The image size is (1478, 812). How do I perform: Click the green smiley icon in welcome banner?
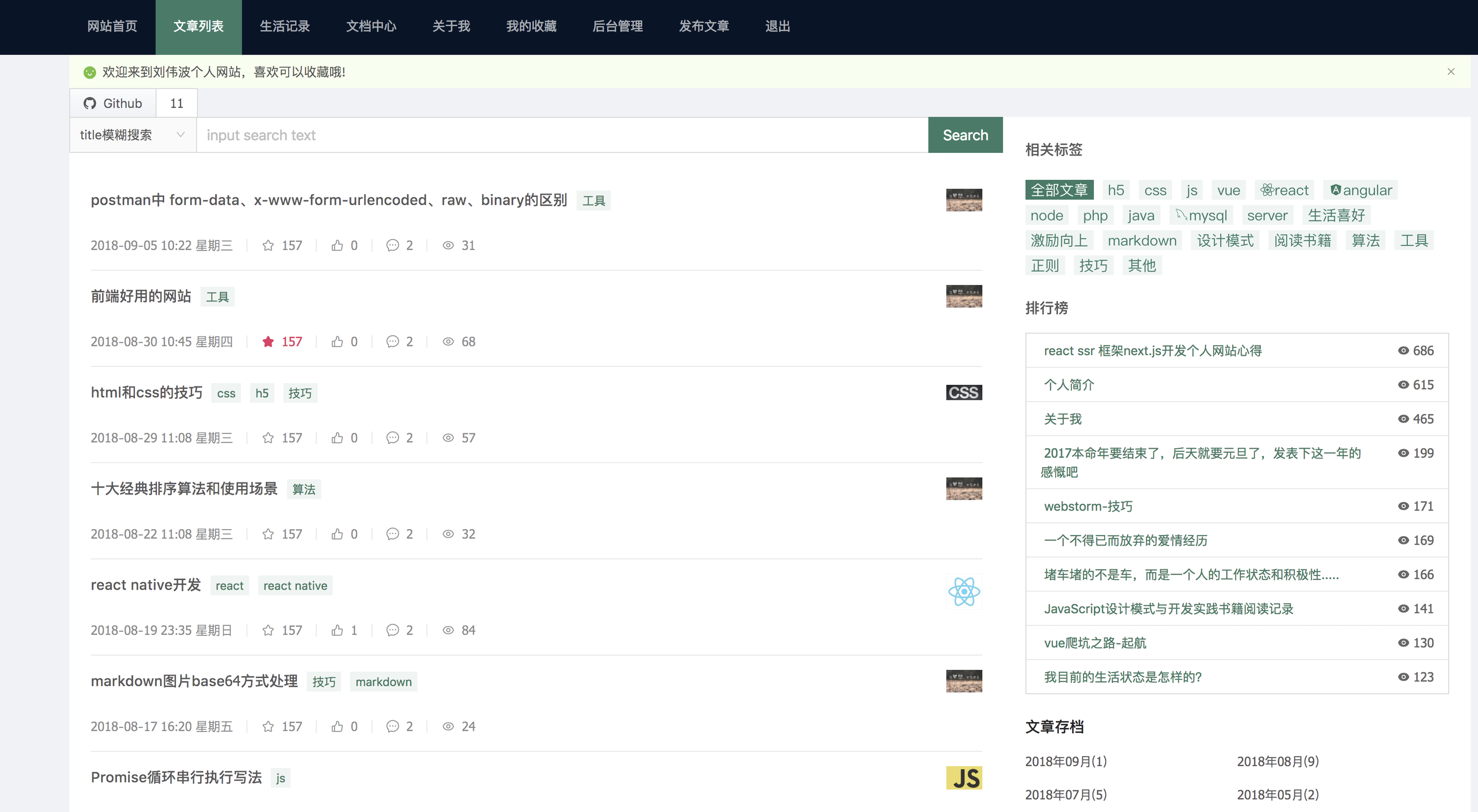[90, 72]
